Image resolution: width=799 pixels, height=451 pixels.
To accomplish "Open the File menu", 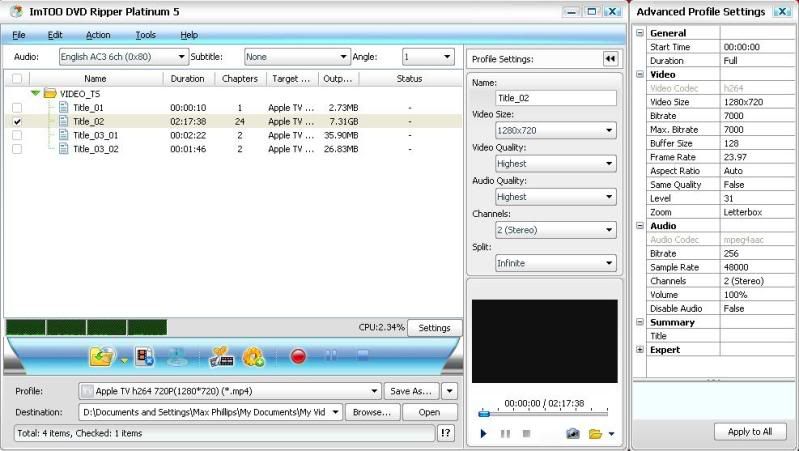I will point(19,35).
